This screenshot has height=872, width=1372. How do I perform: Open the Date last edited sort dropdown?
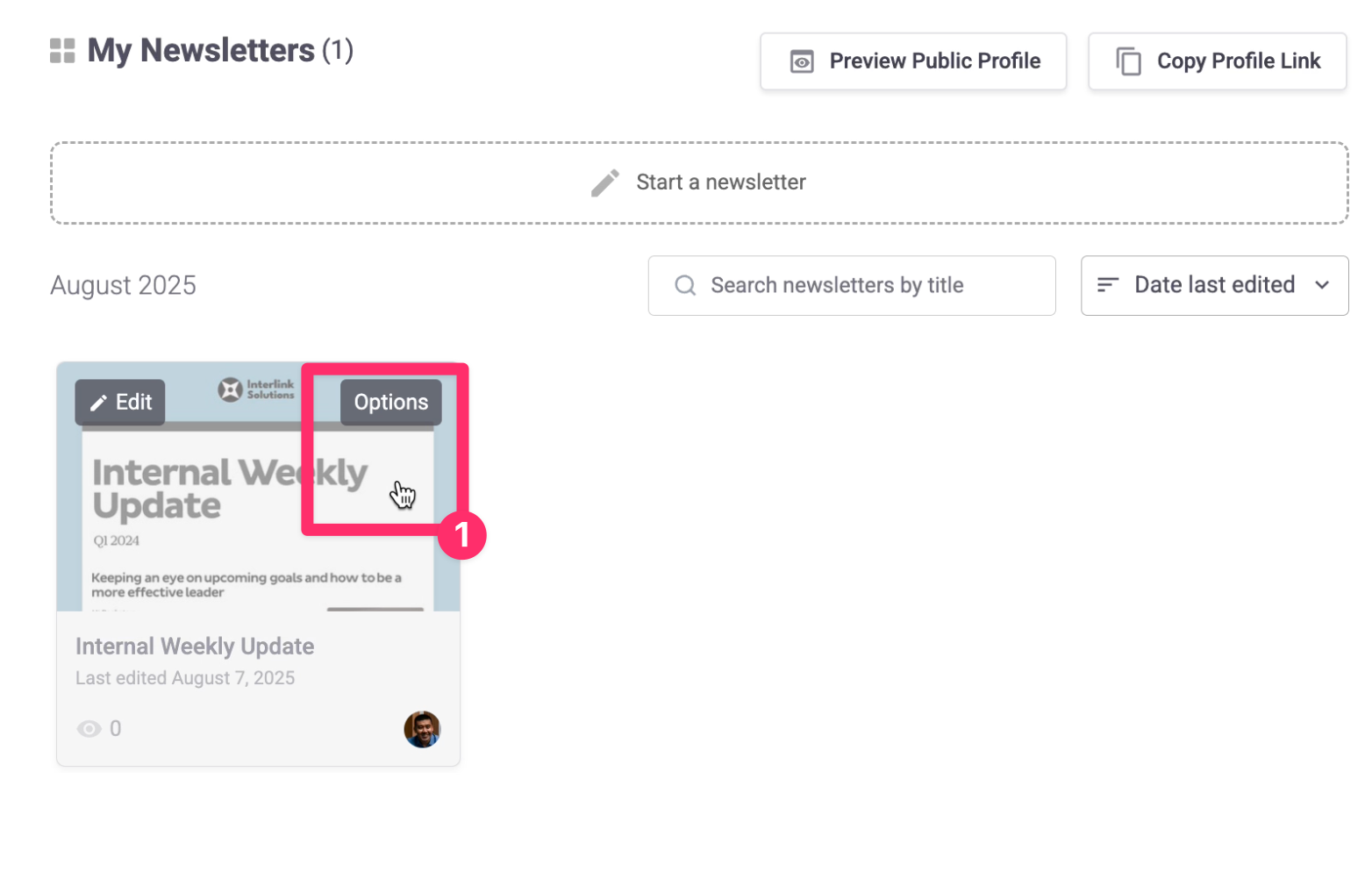click(1214, 285)
